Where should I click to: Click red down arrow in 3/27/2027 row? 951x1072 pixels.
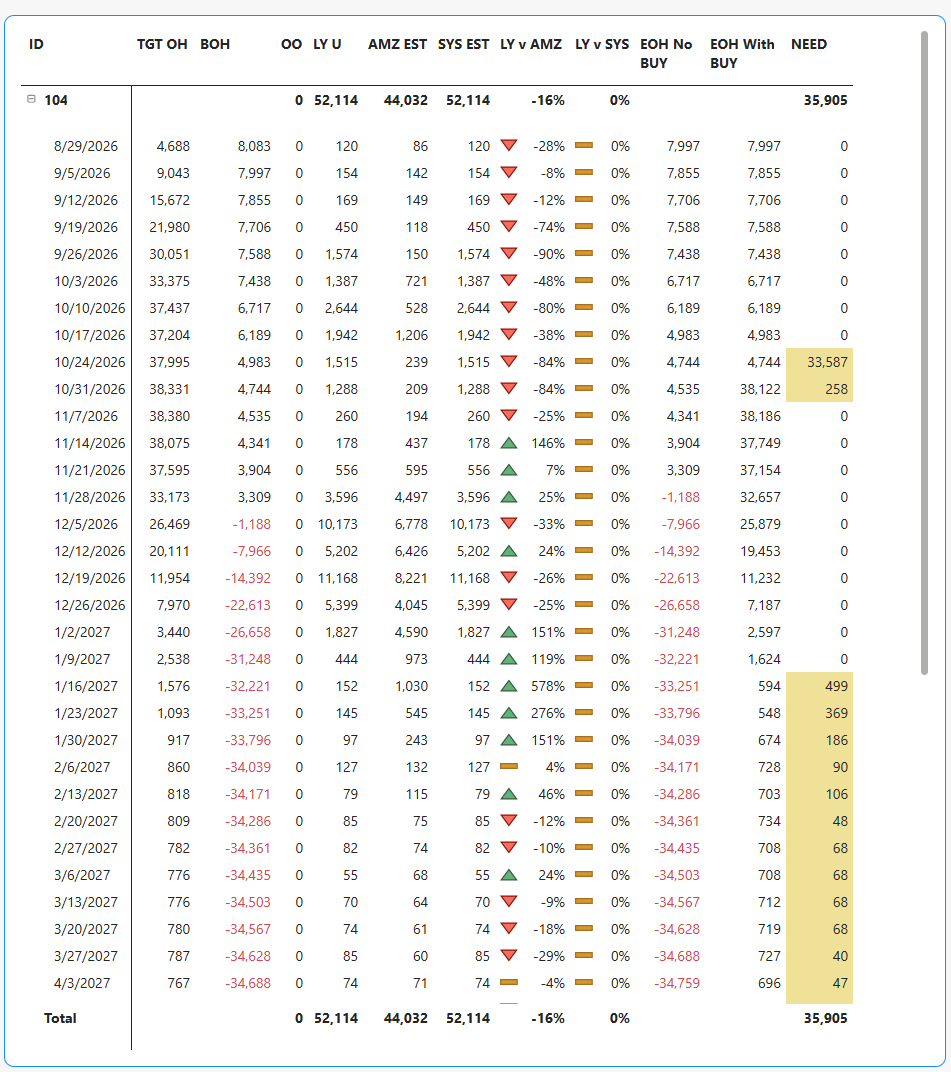509,955
